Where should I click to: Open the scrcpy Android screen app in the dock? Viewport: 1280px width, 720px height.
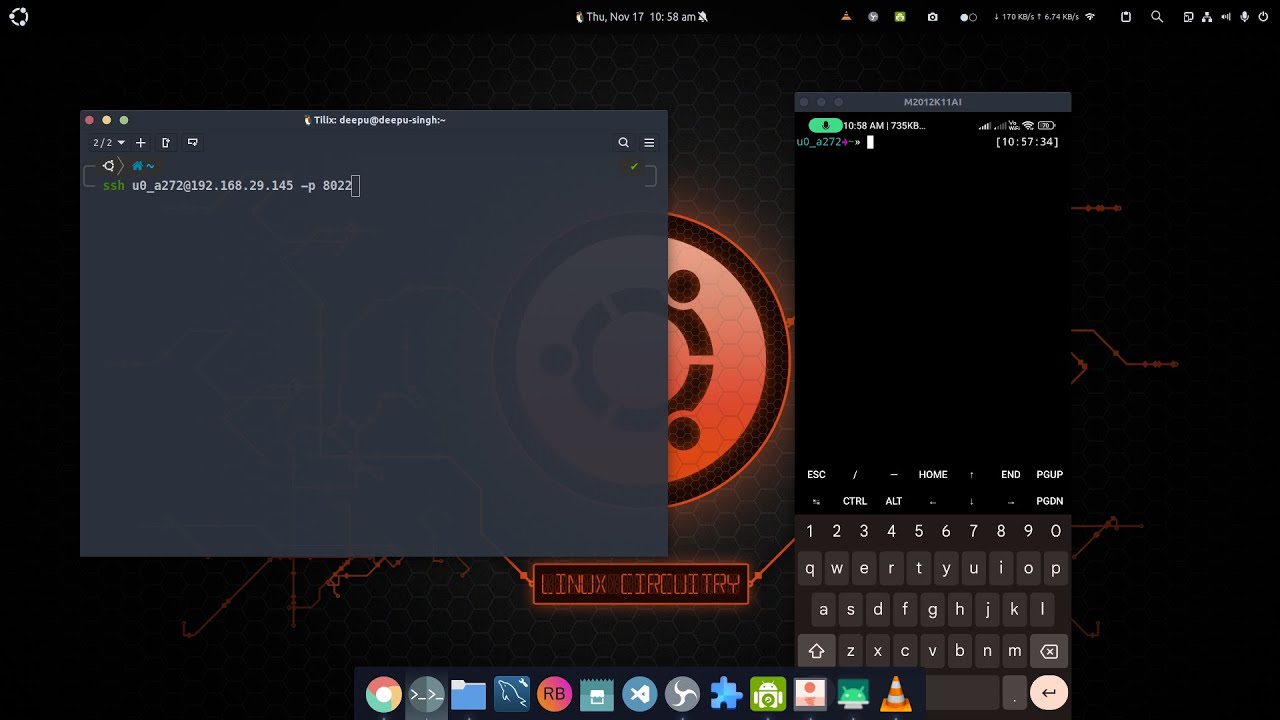pyautogui.click(x=853, y=693)
